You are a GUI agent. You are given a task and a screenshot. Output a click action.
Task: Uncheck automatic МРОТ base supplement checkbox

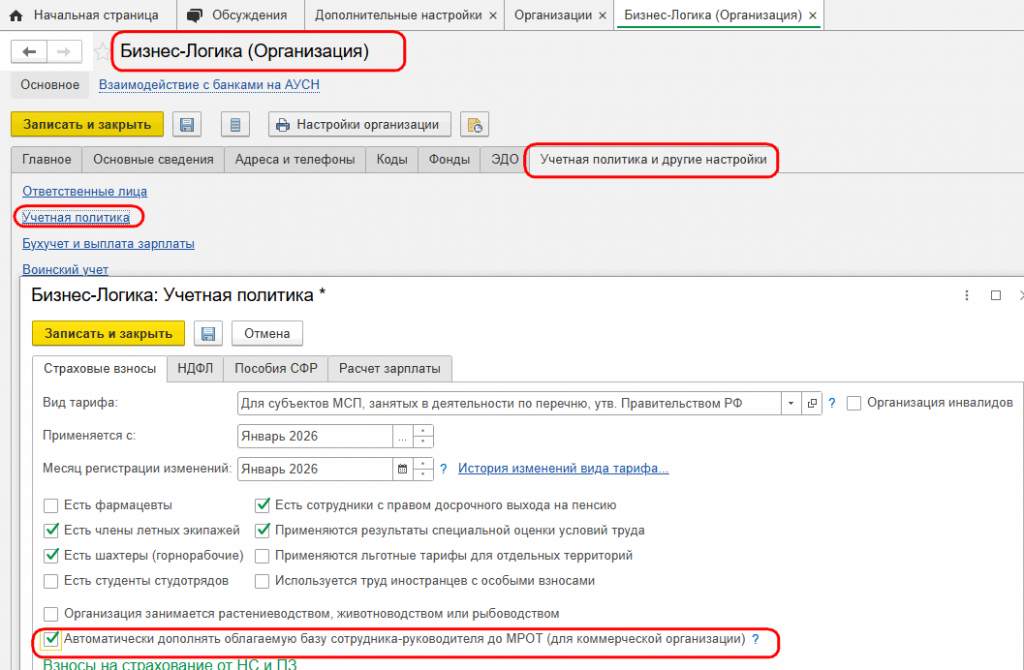click(51, 639)
